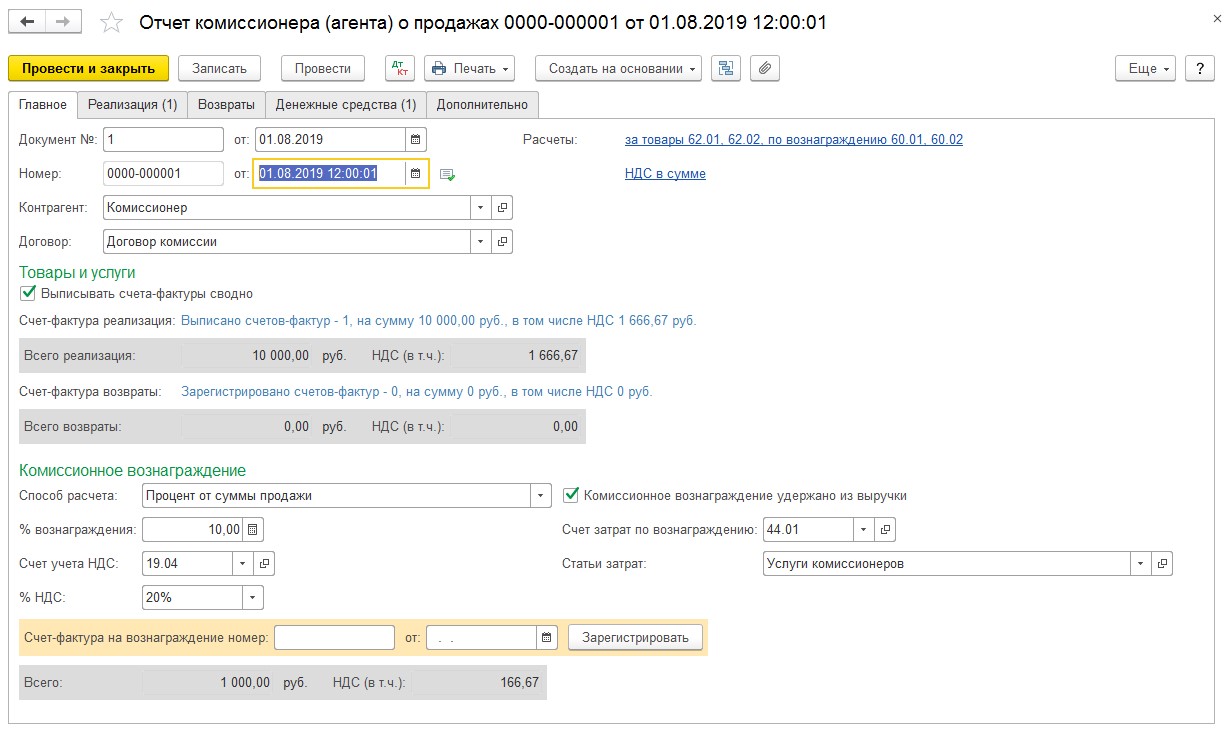Open attached files paperclip icon
This screenshot has width=1226, height=732.
(765, 68)
